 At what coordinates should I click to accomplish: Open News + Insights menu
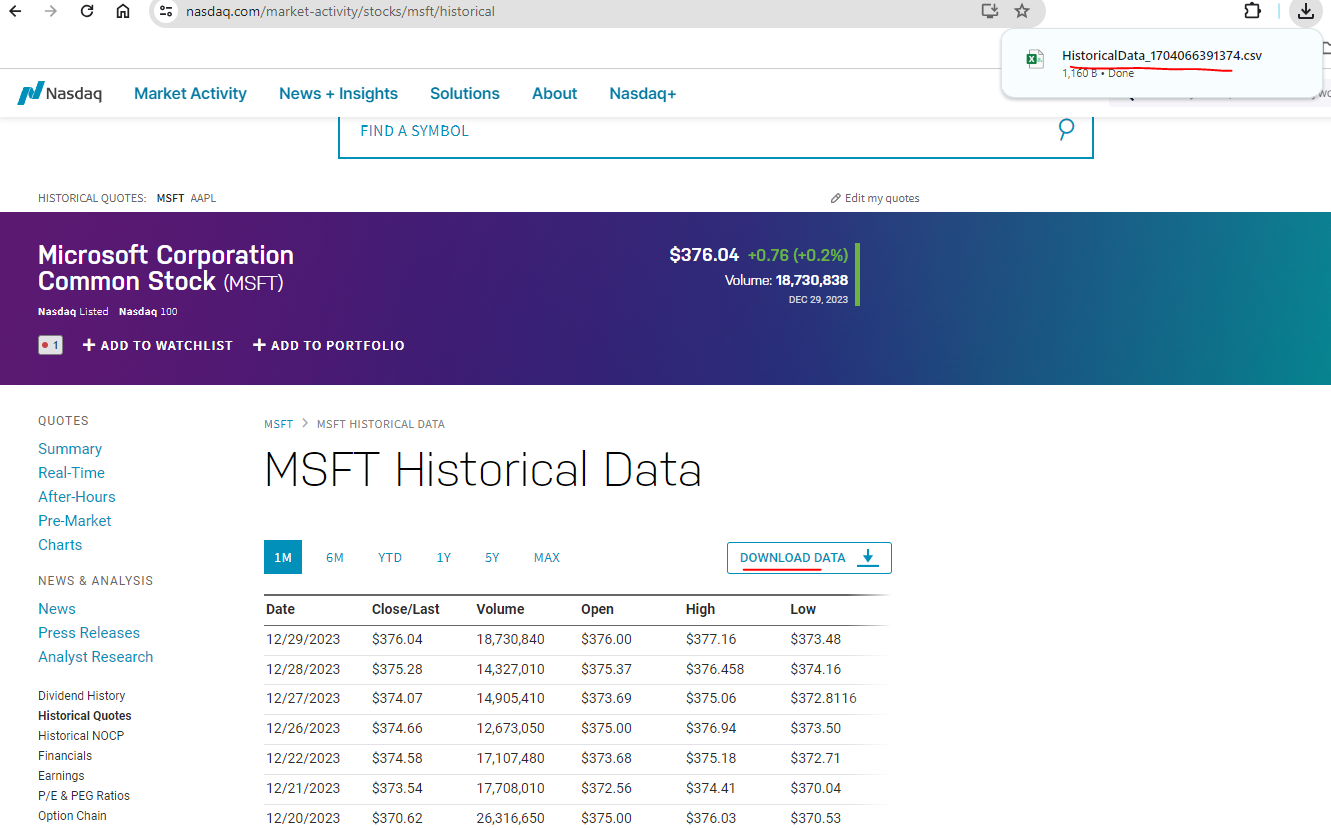pos(338,93)
